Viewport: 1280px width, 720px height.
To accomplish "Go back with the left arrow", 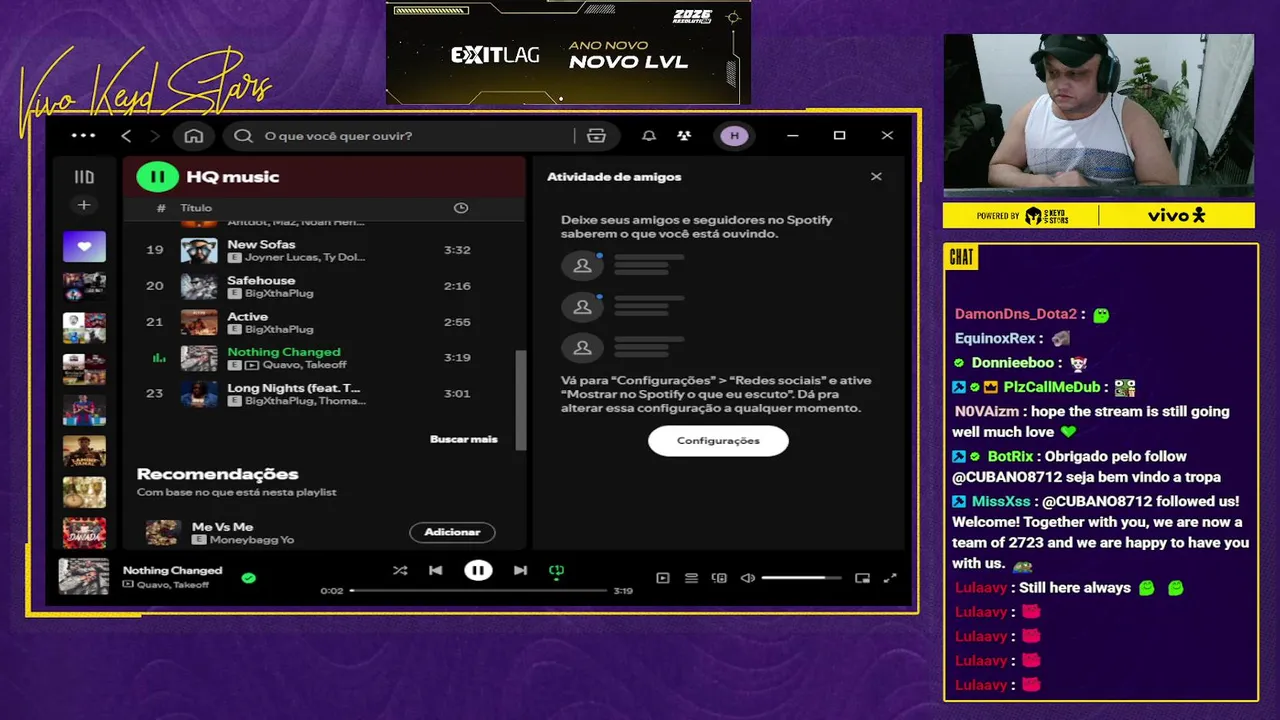I will pyautogui.click(x=126, y=136).
